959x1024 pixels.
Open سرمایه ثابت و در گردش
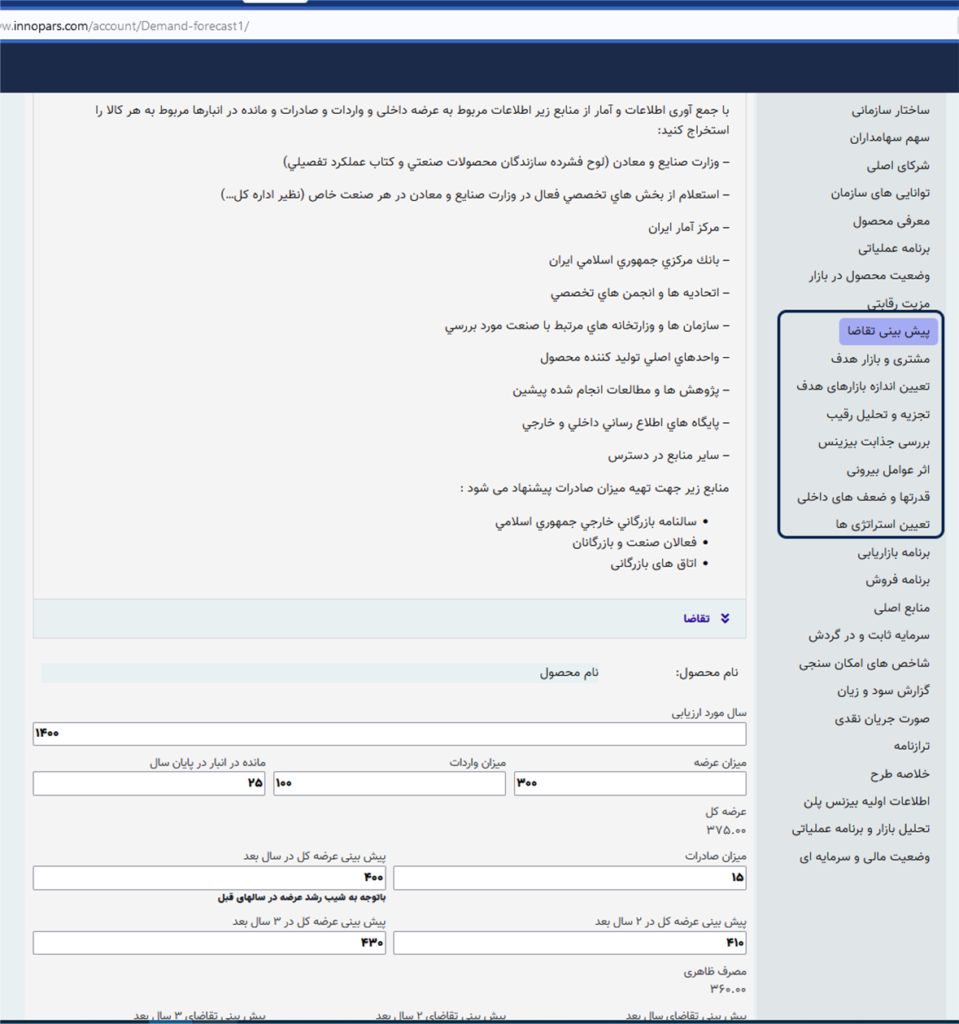868,635
